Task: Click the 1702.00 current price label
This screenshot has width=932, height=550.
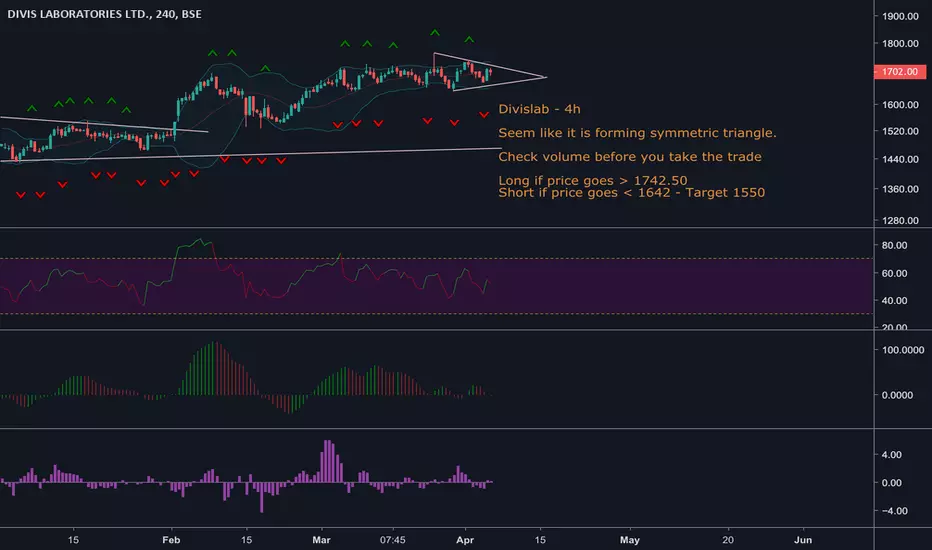Action: tap(899, 71)
